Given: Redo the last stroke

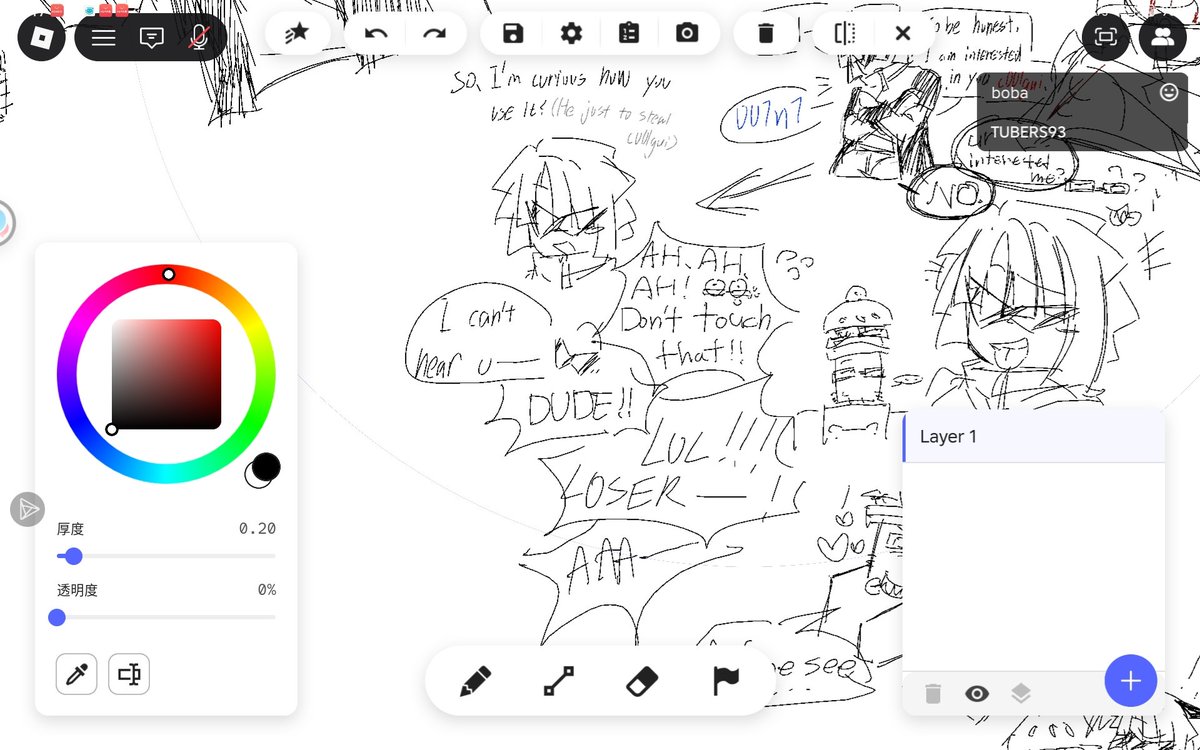Looking at the screenshot, I should 434,33.
